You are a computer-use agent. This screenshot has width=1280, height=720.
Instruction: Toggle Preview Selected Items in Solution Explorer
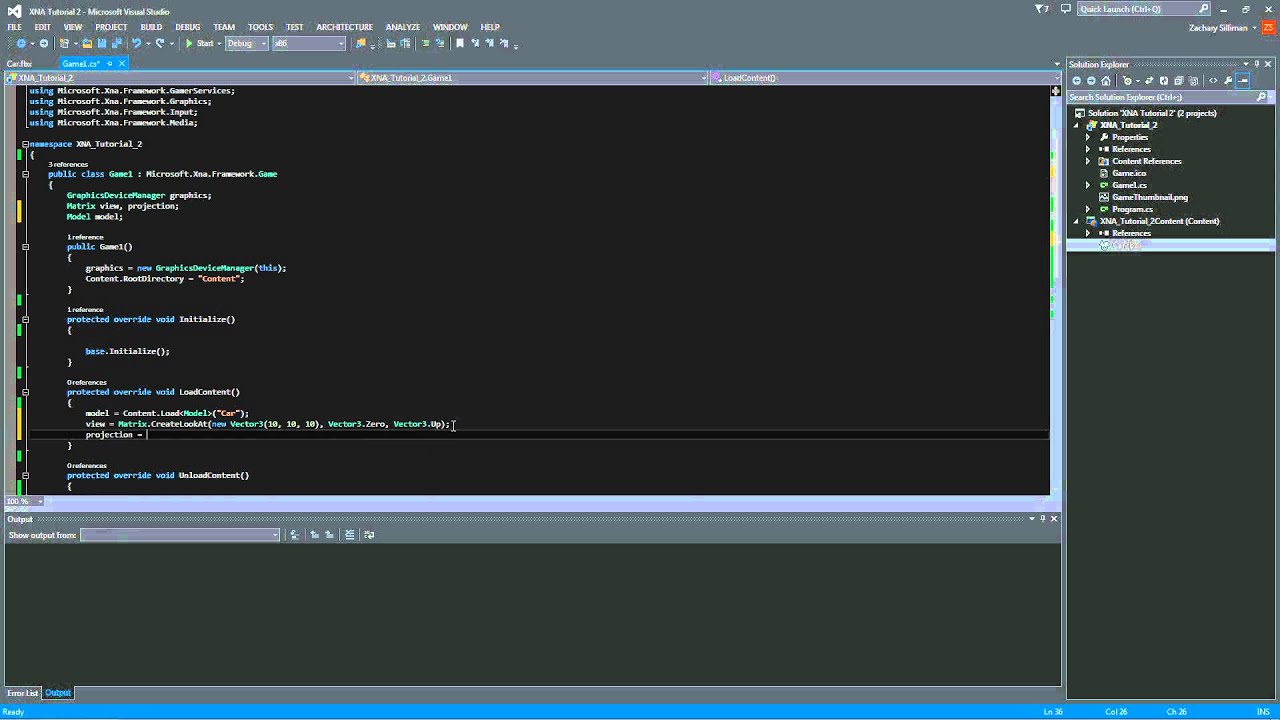(1242, 81)
